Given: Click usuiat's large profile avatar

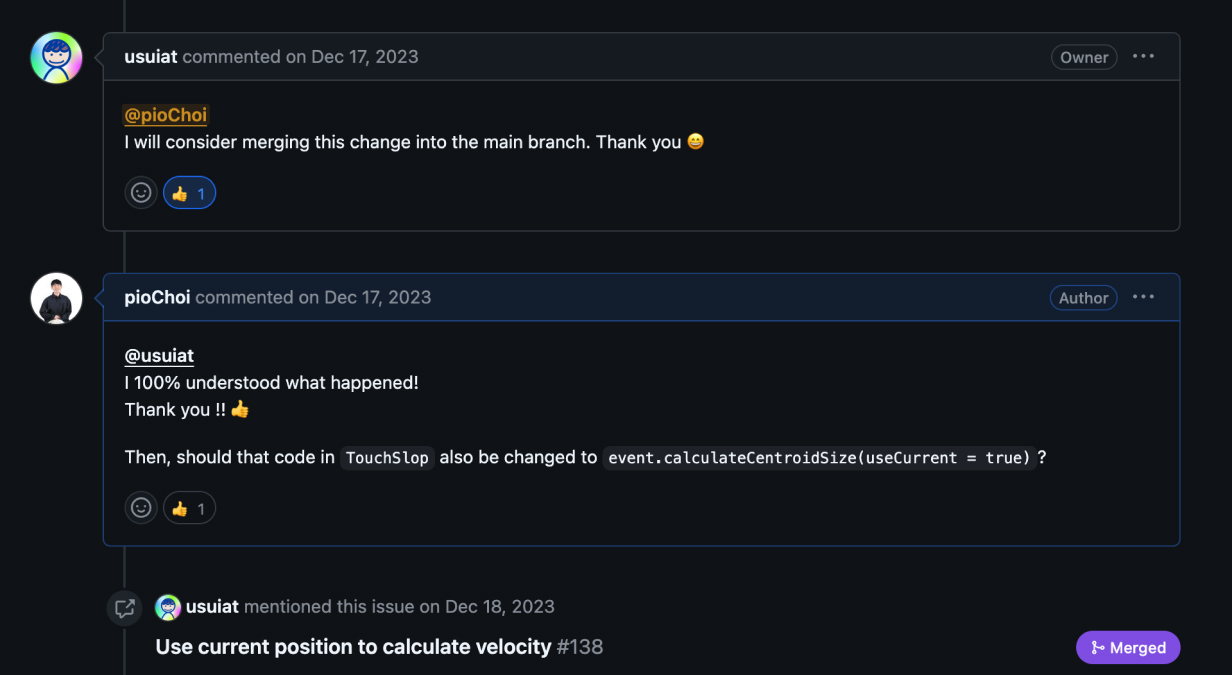Looking at the screenshot, I should coord(56,57).
